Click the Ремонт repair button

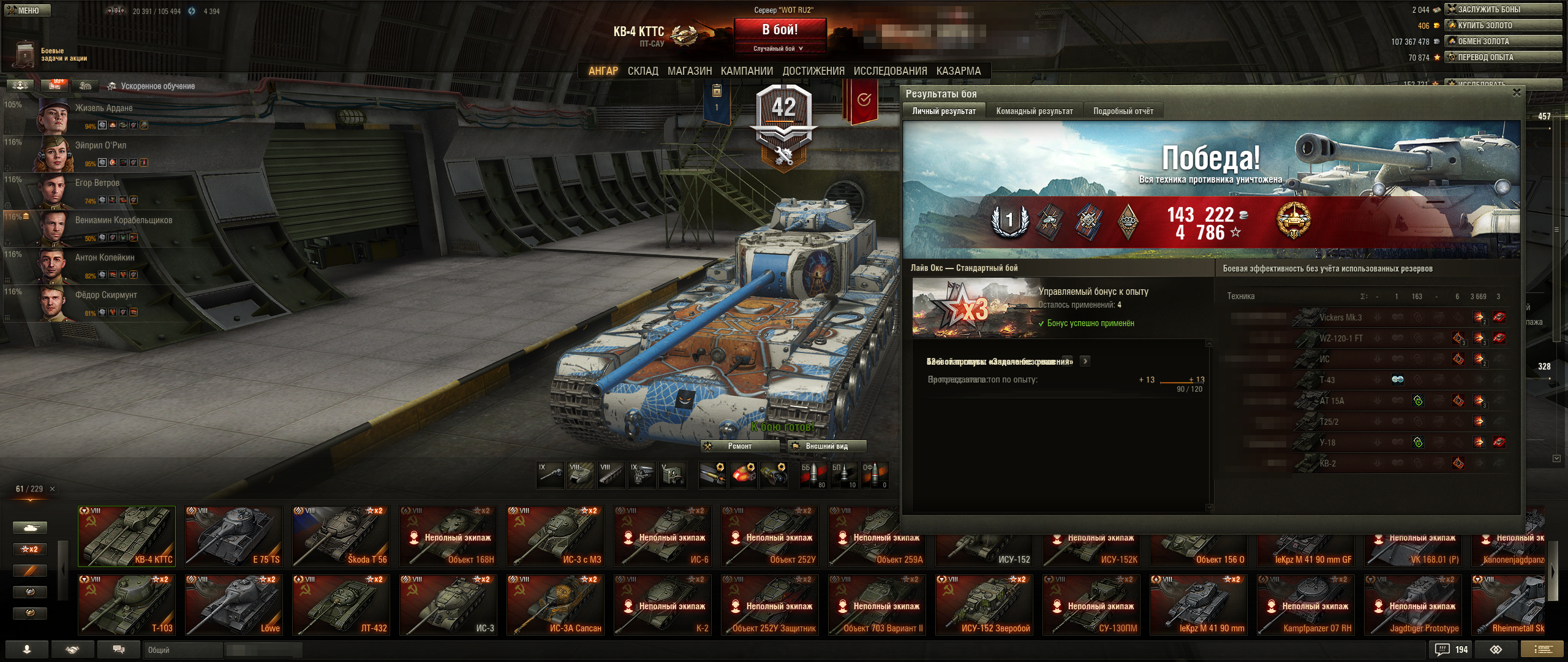coord(739,446)
